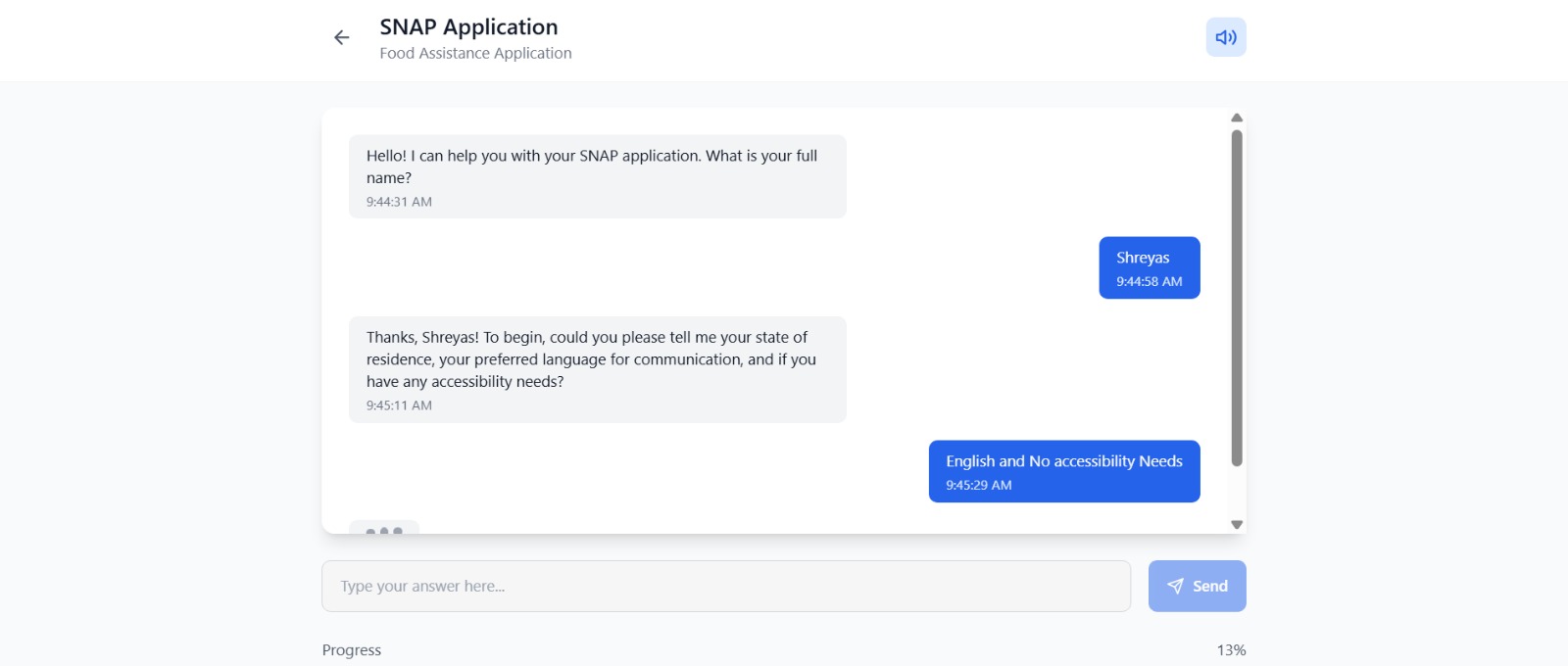Screen dimensions: 1568x666
Task: Click the typing indicator dots
Action: pyautogui.click(x=384, y=530)
